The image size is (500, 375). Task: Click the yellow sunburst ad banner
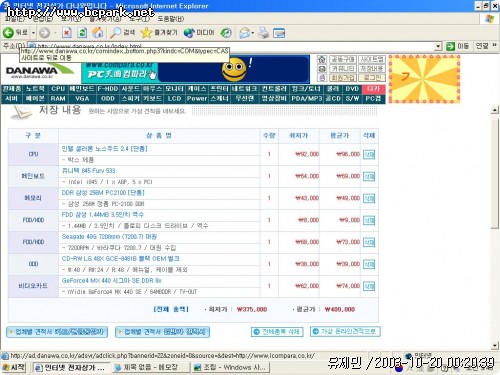coord(424,79)
